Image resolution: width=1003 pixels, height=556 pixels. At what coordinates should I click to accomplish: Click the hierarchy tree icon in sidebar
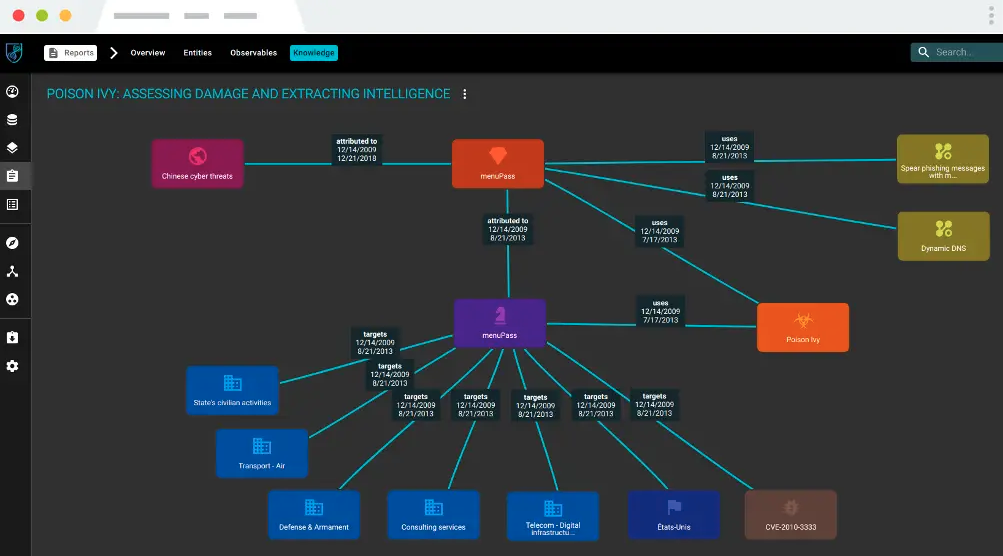pyautogui.click(x=12, y=271)
